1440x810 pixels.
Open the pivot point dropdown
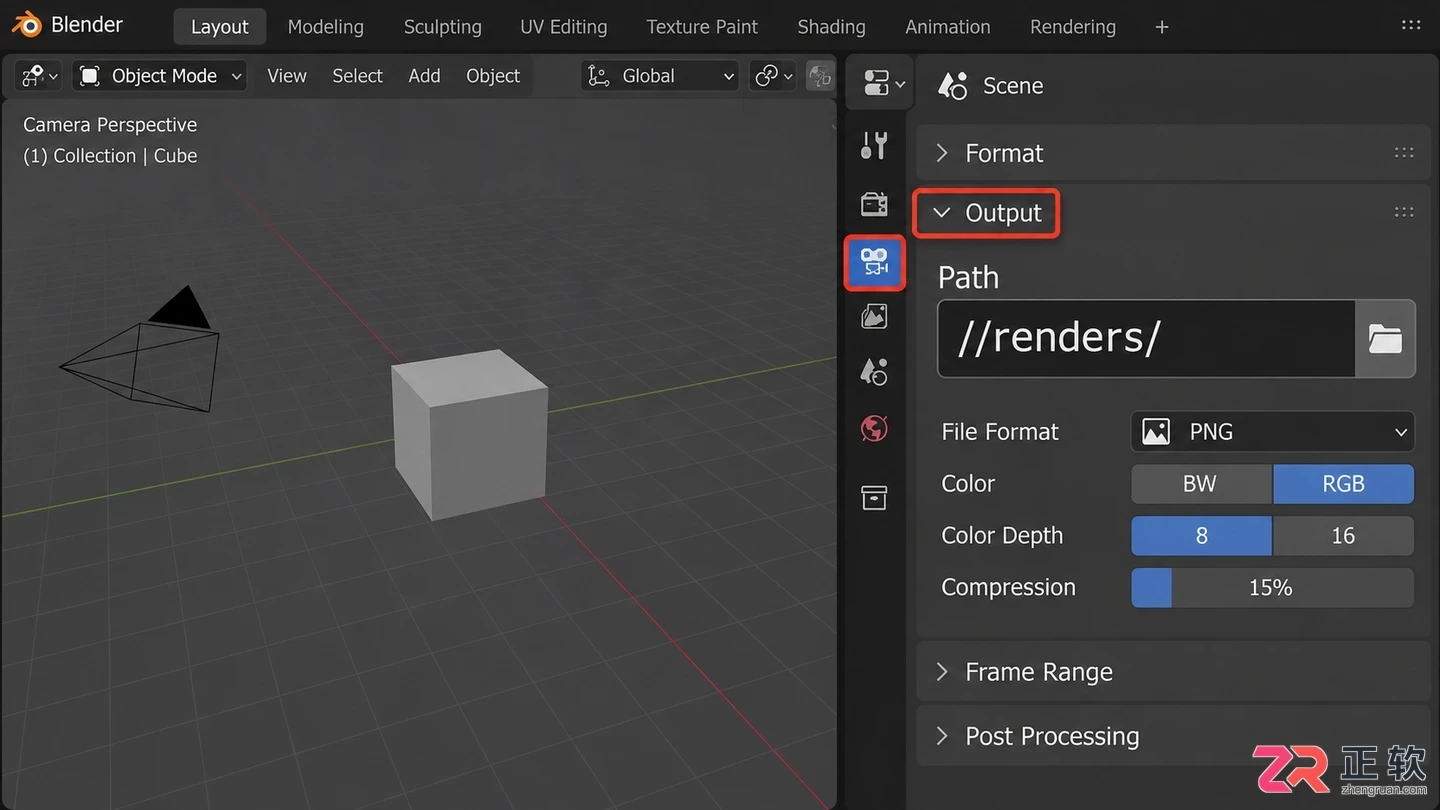coord(773,76)
